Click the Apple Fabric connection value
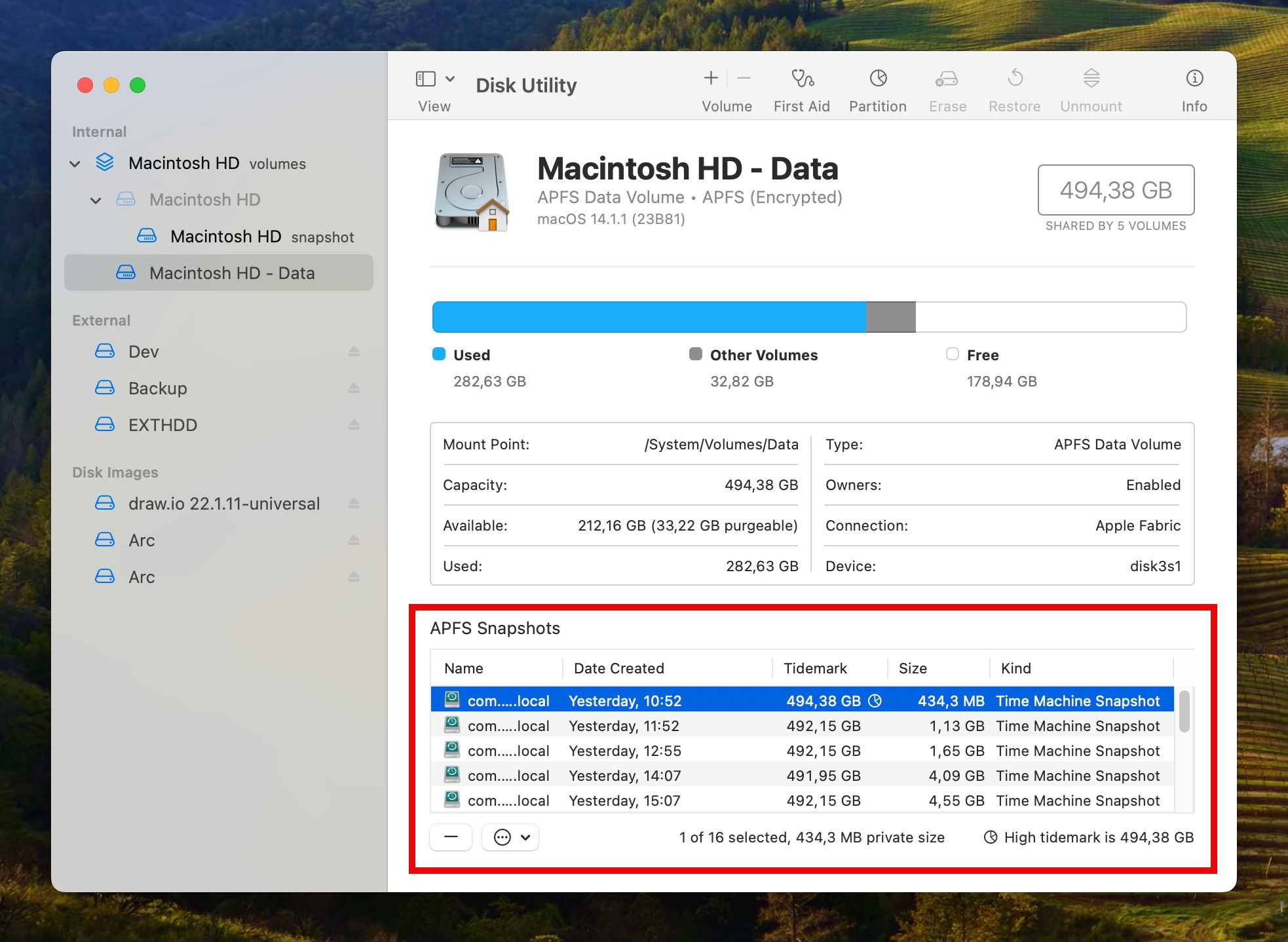The height and width of the screenshot is (942, 1288). click(x=1138, y=525)
